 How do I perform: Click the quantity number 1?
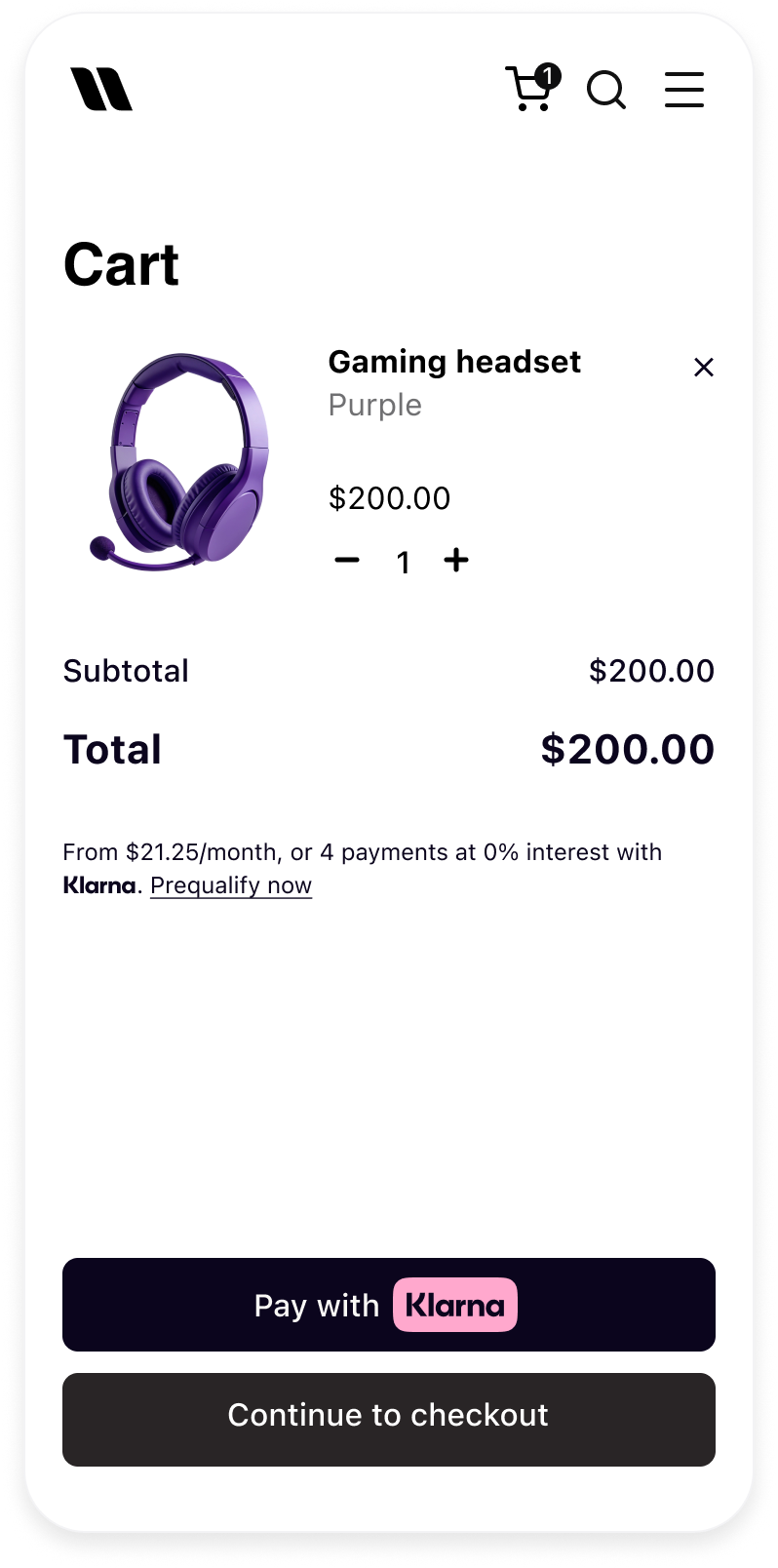tap(403, 563)
